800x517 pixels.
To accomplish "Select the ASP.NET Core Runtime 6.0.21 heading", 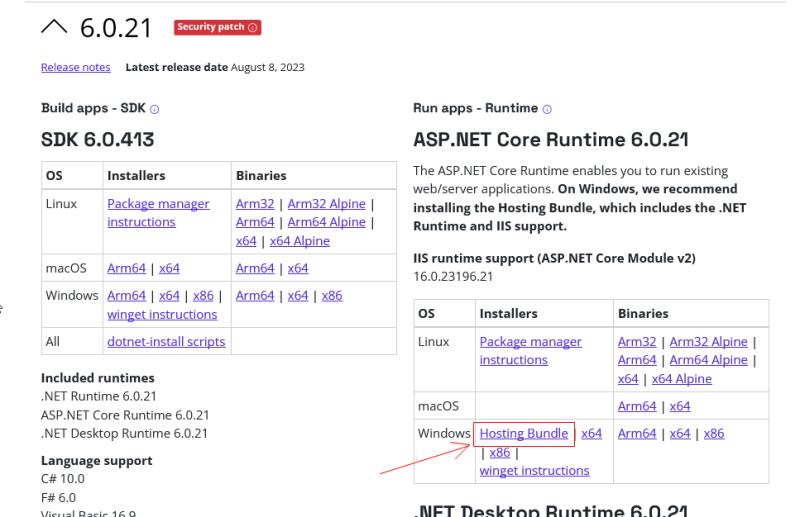I will tap(551, 139).
